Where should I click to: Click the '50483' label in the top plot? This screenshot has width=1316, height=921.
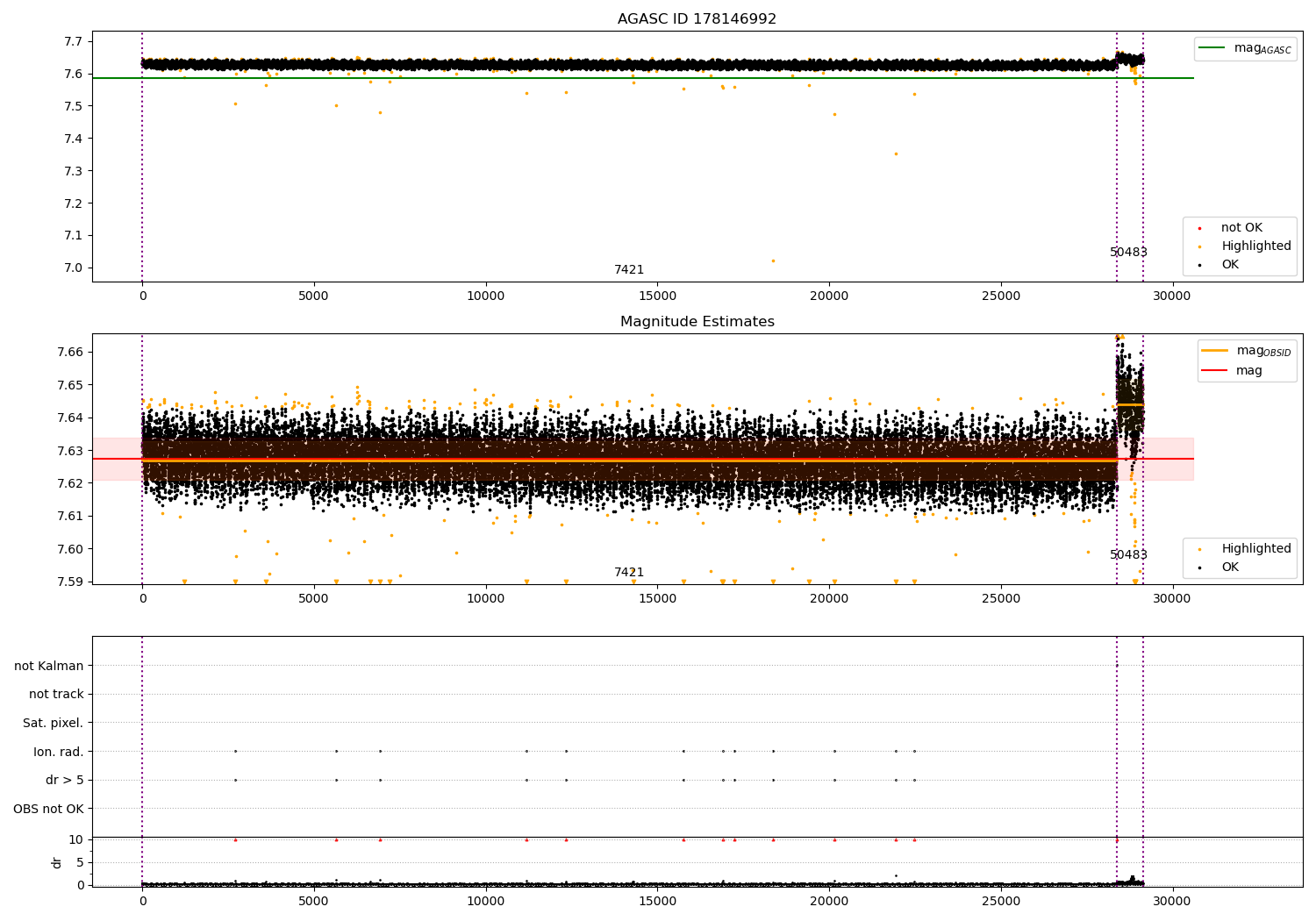[1128, 253]
